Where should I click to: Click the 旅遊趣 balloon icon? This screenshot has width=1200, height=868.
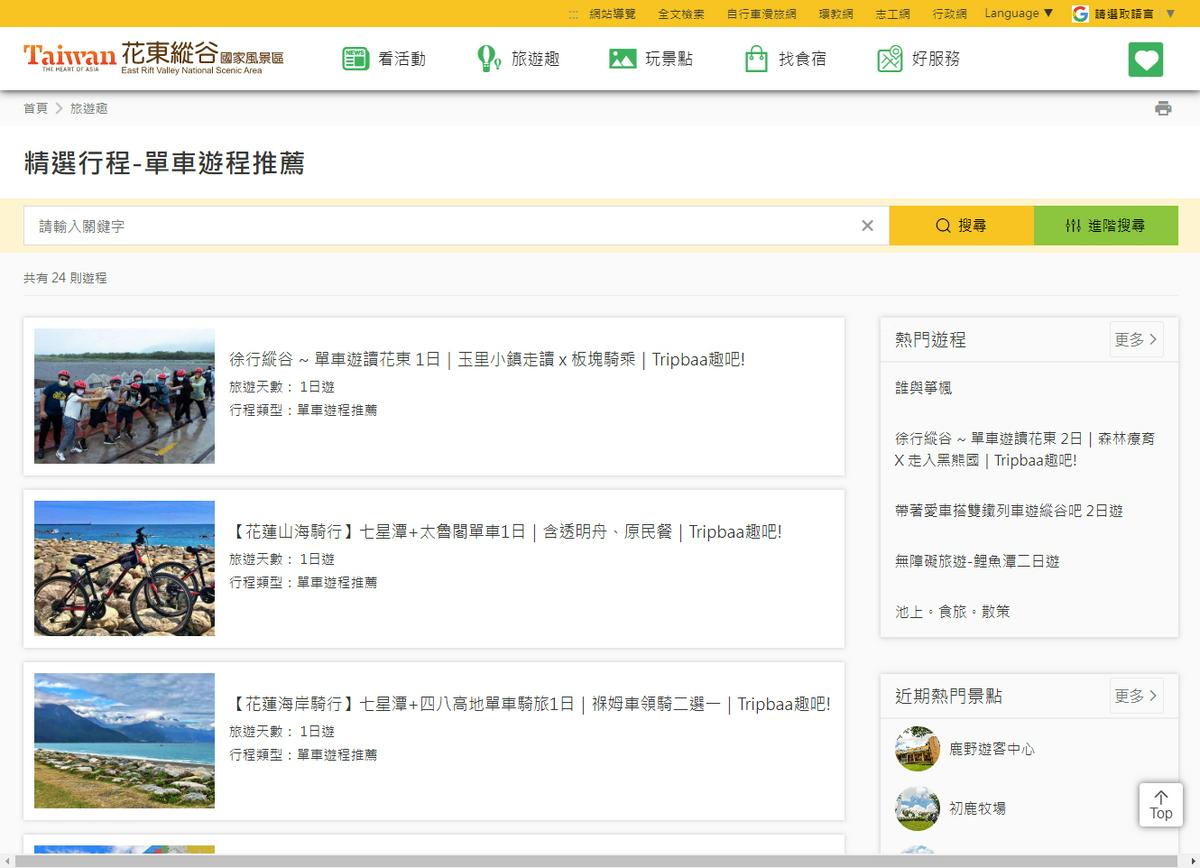(x=488, y=58)
